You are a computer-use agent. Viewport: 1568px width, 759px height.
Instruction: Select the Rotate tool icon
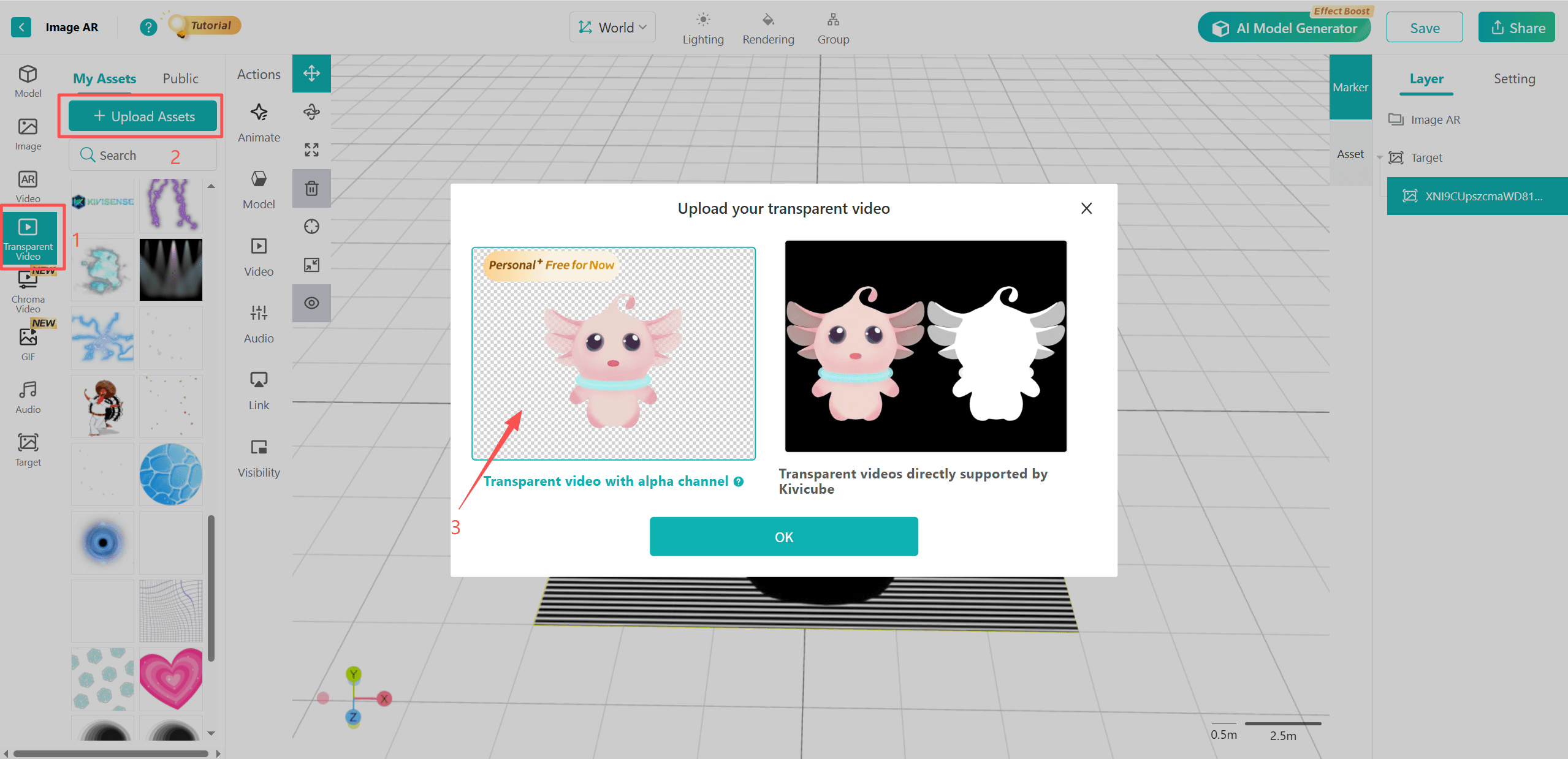click(311, 111)
